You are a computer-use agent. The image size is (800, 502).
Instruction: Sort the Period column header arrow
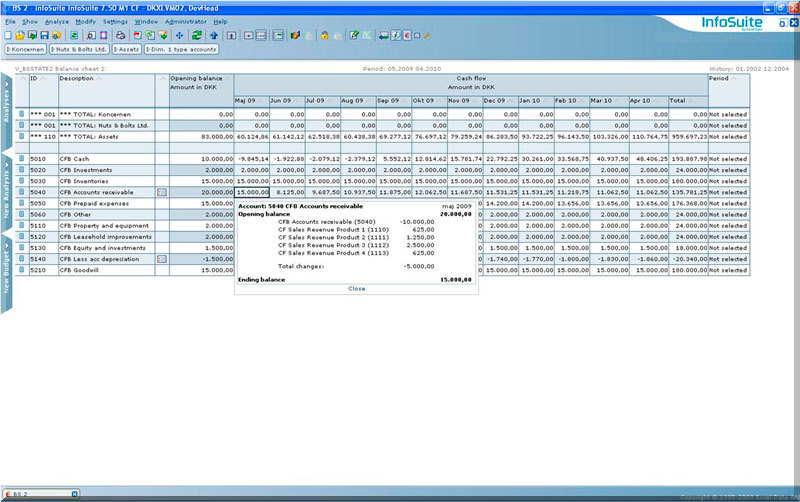click(734, 79)
